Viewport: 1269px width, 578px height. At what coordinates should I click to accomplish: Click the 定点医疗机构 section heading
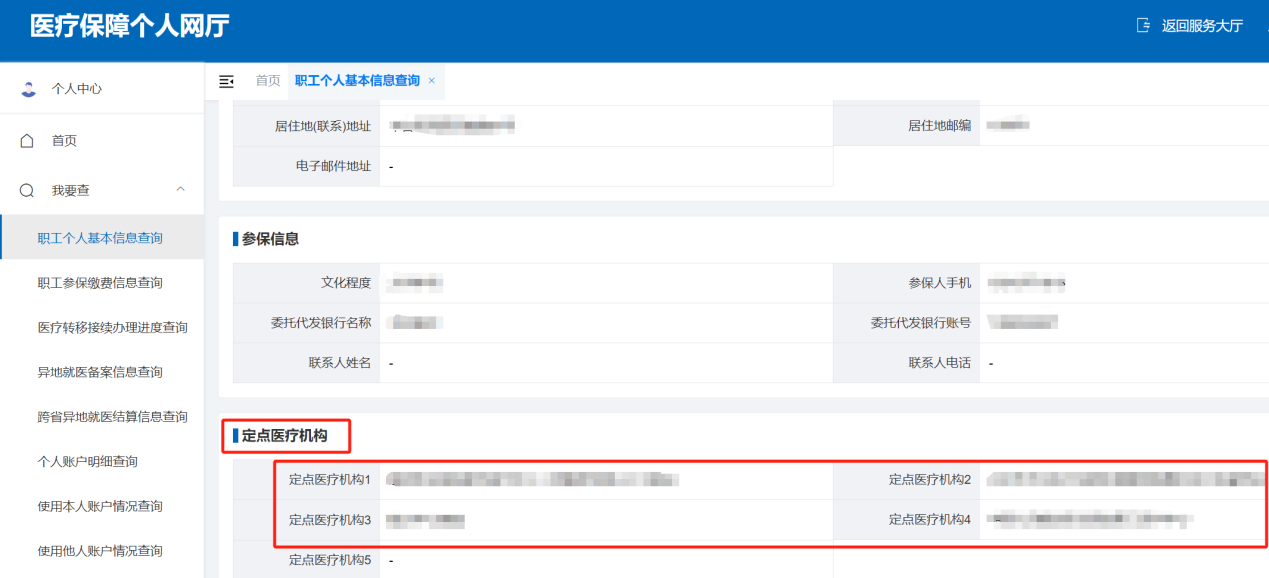pyautogui.click(x=284, y=436)
